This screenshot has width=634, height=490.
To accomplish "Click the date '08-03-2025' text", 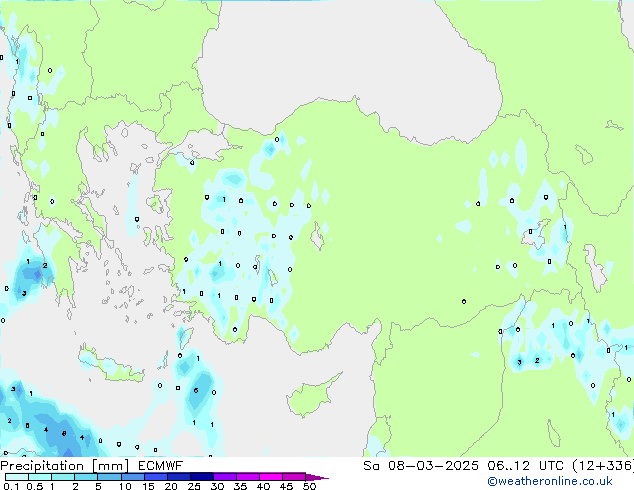I will [433, 465].
